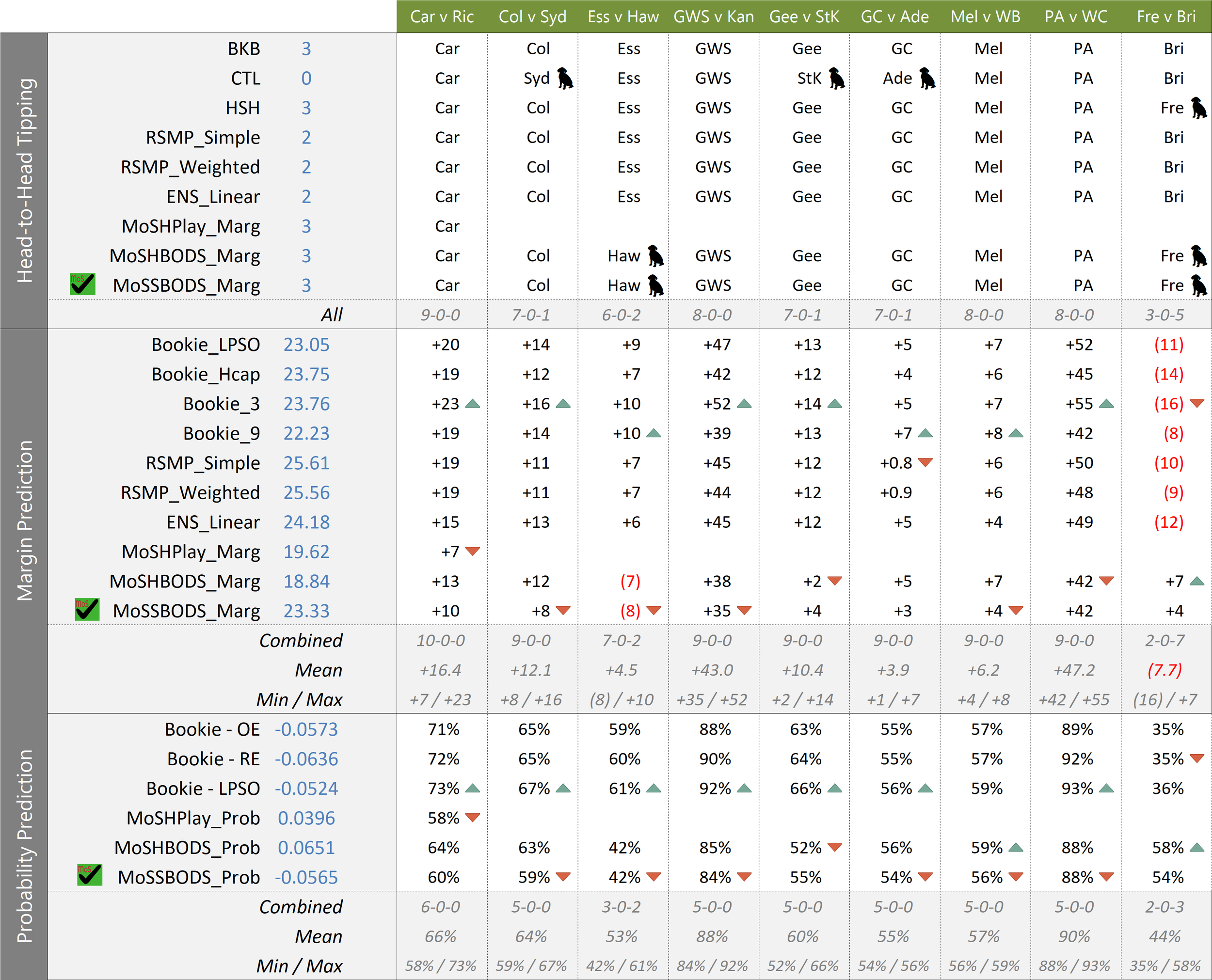Click up triangle next to MoSHBODS_Prob 58%
The width and height of the screenshot is (1212, 980).
[1197, 847]
